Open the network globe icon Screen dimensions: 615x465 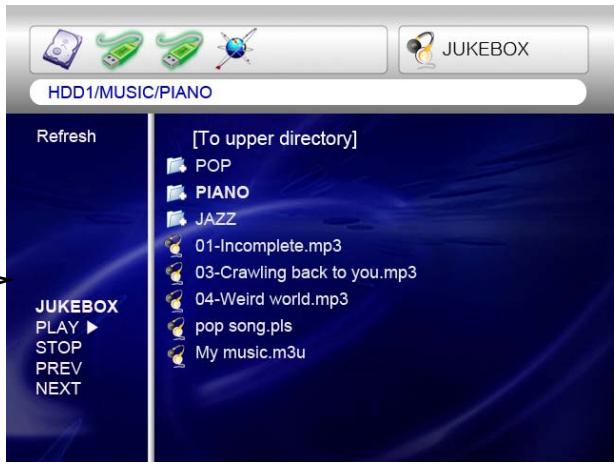pos(236,49)
